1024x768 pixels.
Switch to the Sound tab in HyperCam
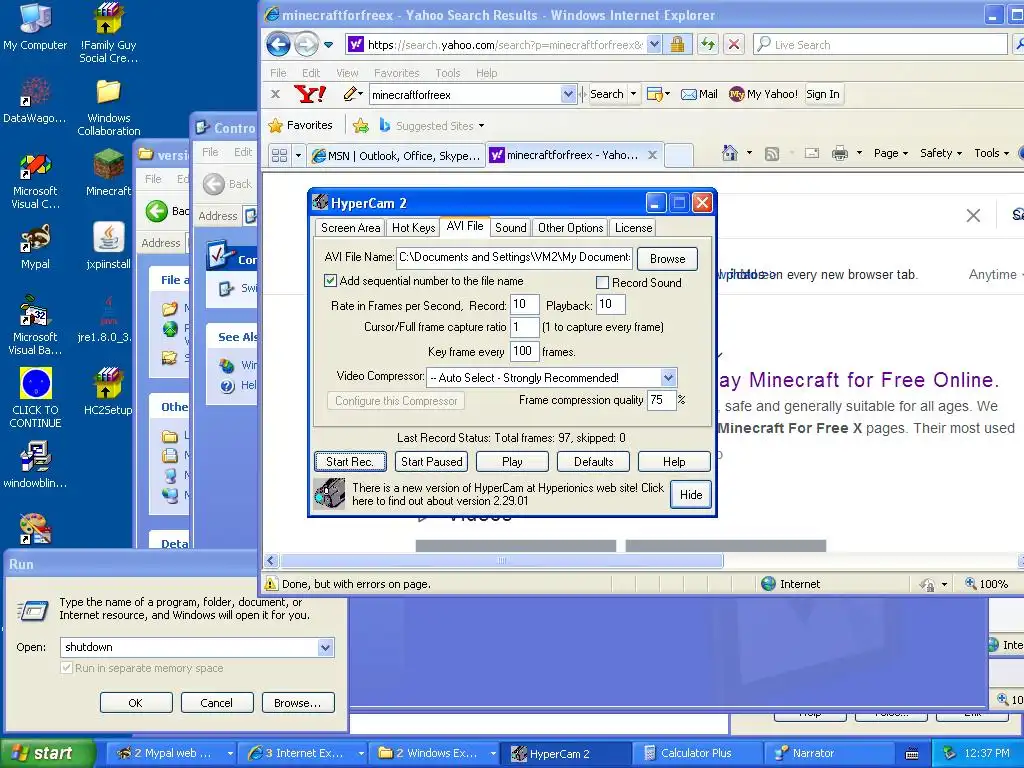(x=510, y=227)
